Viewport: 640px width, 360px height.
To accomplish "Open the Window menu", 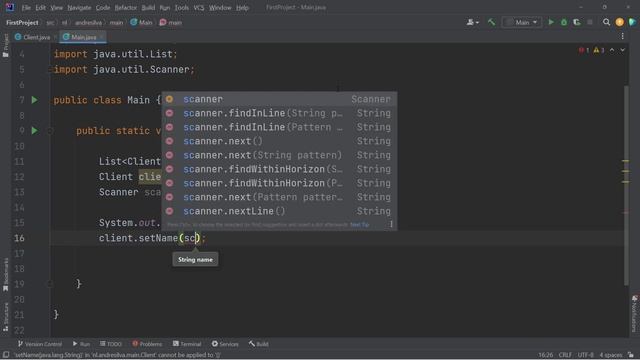I will coord(220,7).
